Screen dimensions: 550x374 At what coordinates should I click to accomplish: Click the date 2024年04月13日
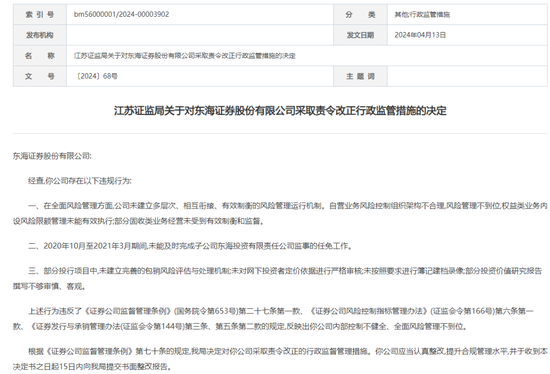[420, 35]
